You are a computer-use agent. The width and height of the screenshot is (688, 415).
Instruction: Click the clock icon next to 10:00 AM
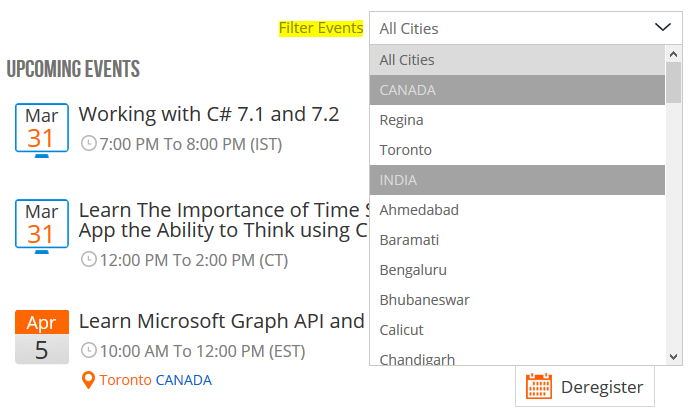tap(89, 351)
